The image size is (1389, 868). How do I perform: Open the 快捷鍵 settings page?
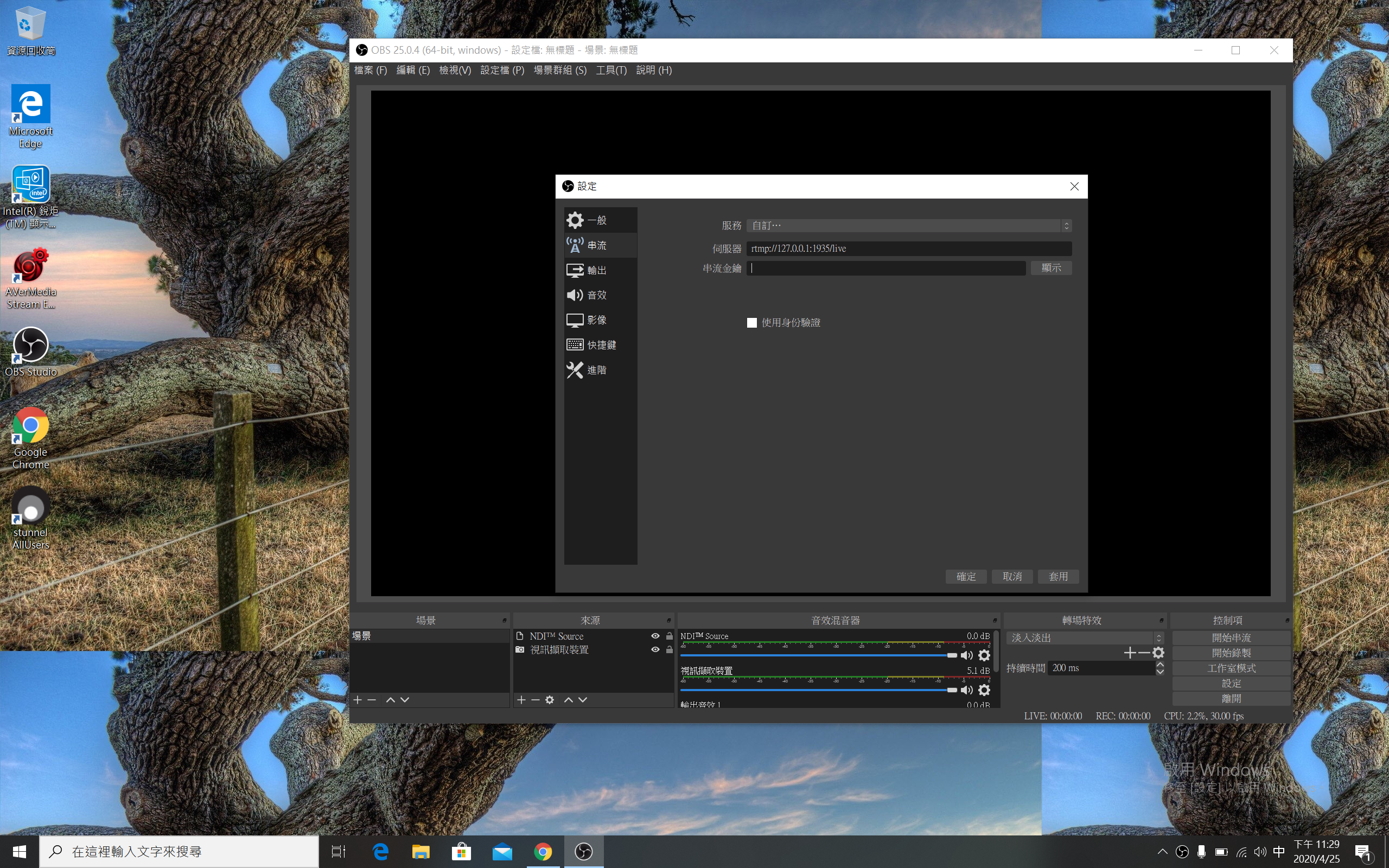click(x=601, y=345)
